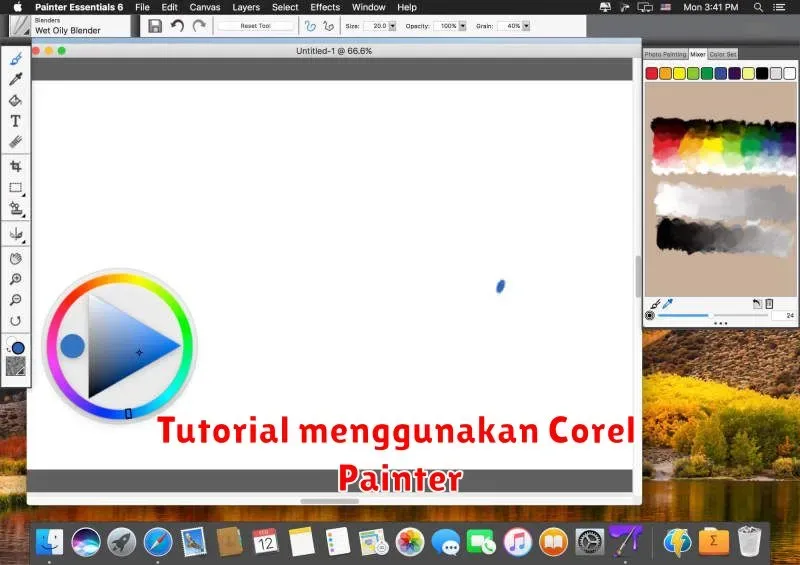Select the Zoom in magnifier tool

click(x=16, y=279)
